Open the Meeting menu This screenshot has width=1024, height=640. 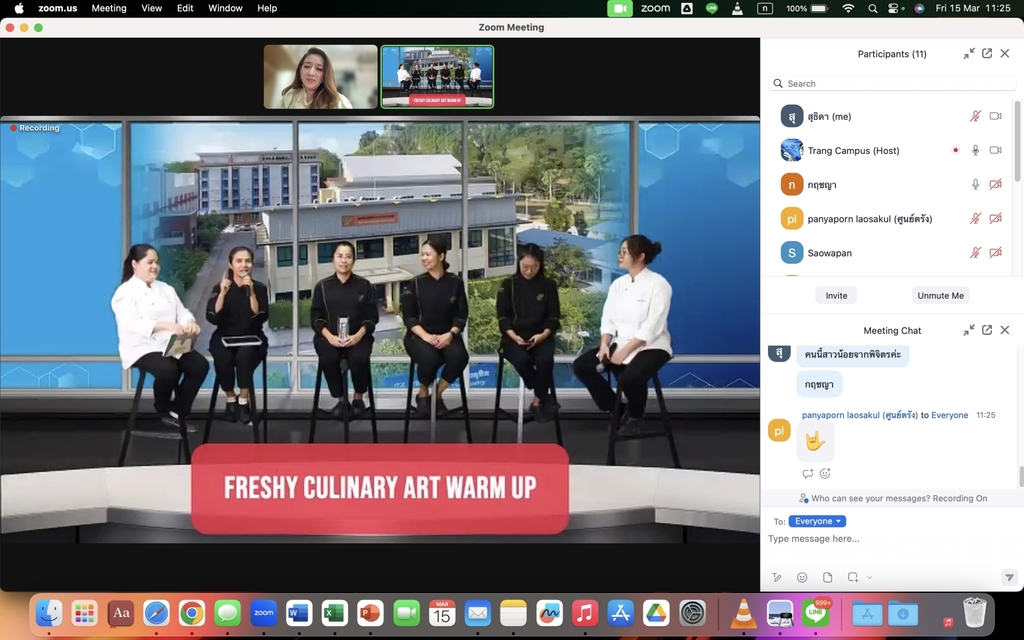(x=109, y=8)
